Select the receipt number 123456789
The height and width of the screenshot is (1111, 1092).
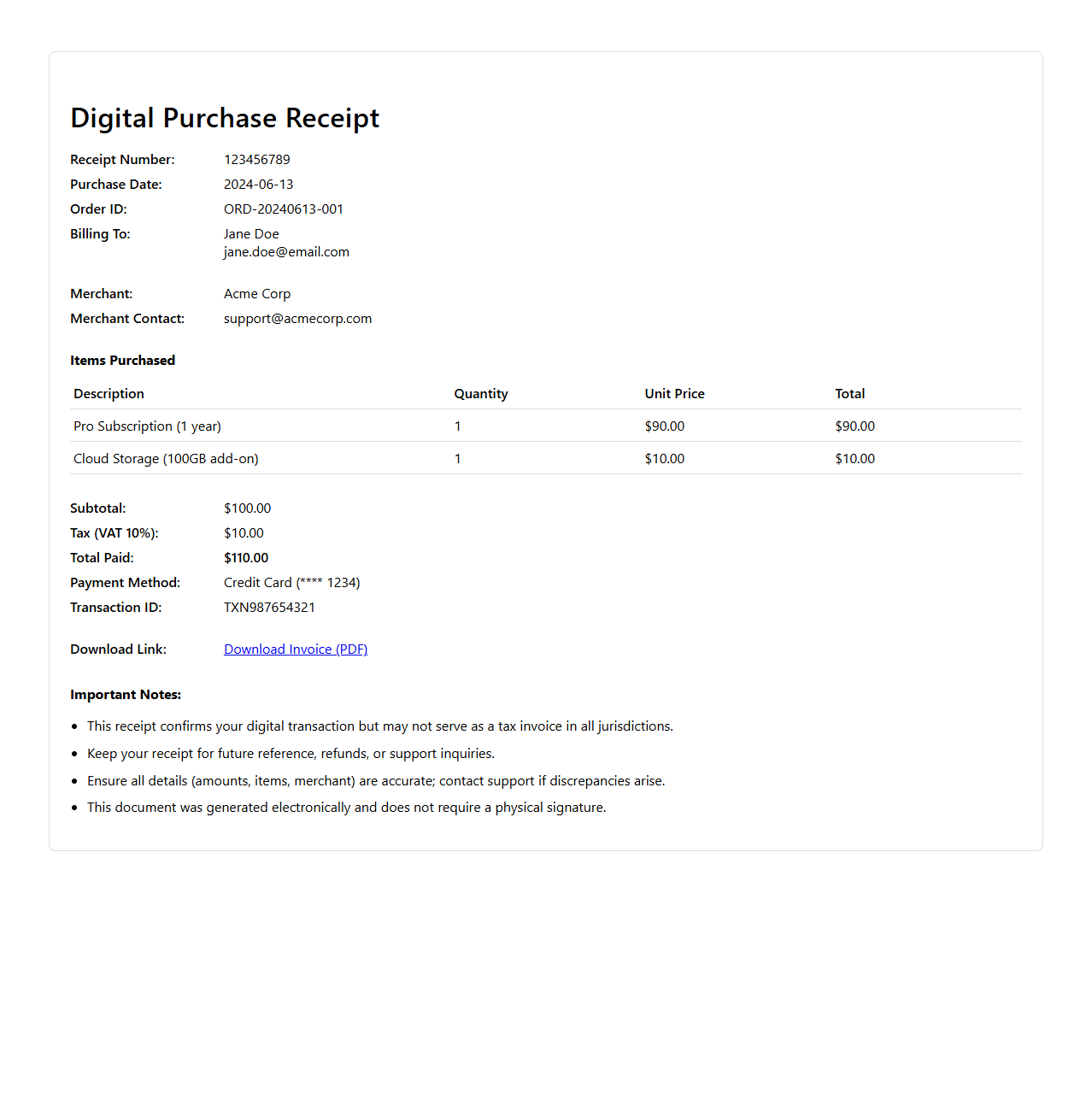click(x=257, y=160)
